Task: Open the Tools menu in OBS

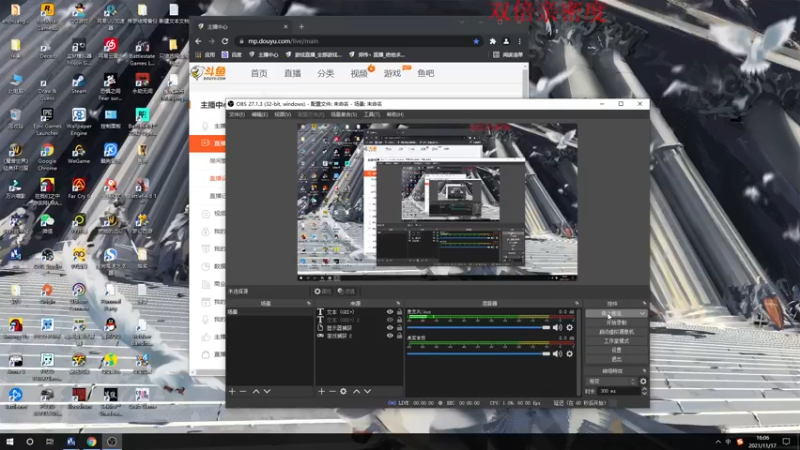Action: click(371, 115)
